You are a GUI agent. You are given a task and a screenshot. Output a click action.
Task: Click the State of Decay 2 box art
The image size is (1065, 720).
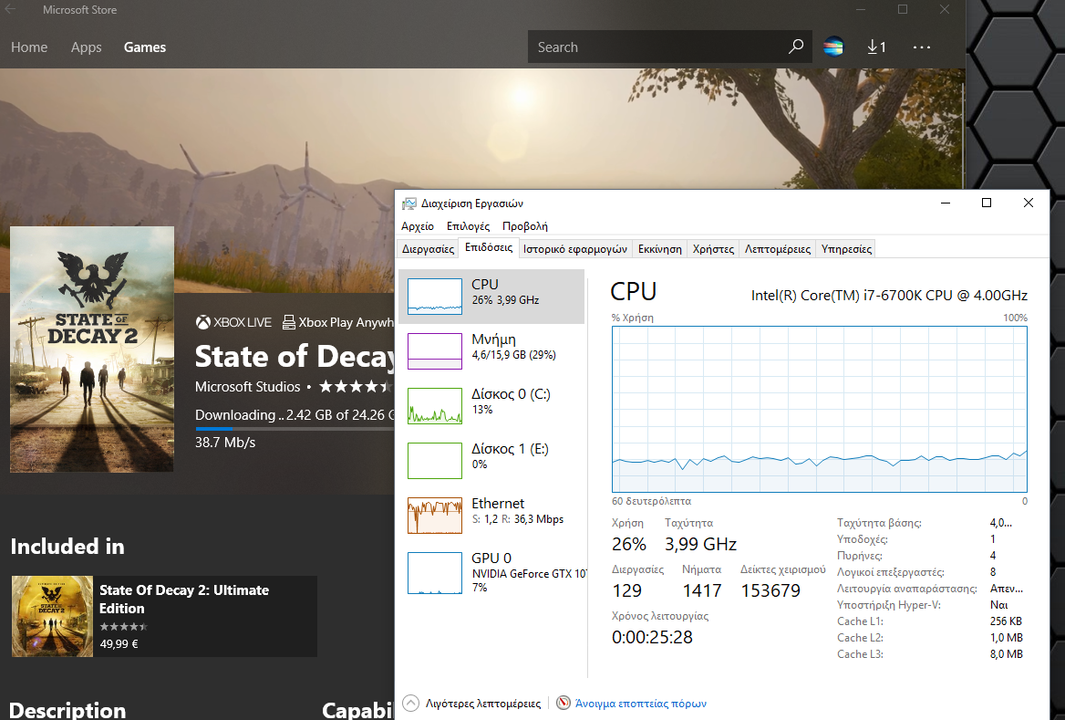tap(92, 349)
